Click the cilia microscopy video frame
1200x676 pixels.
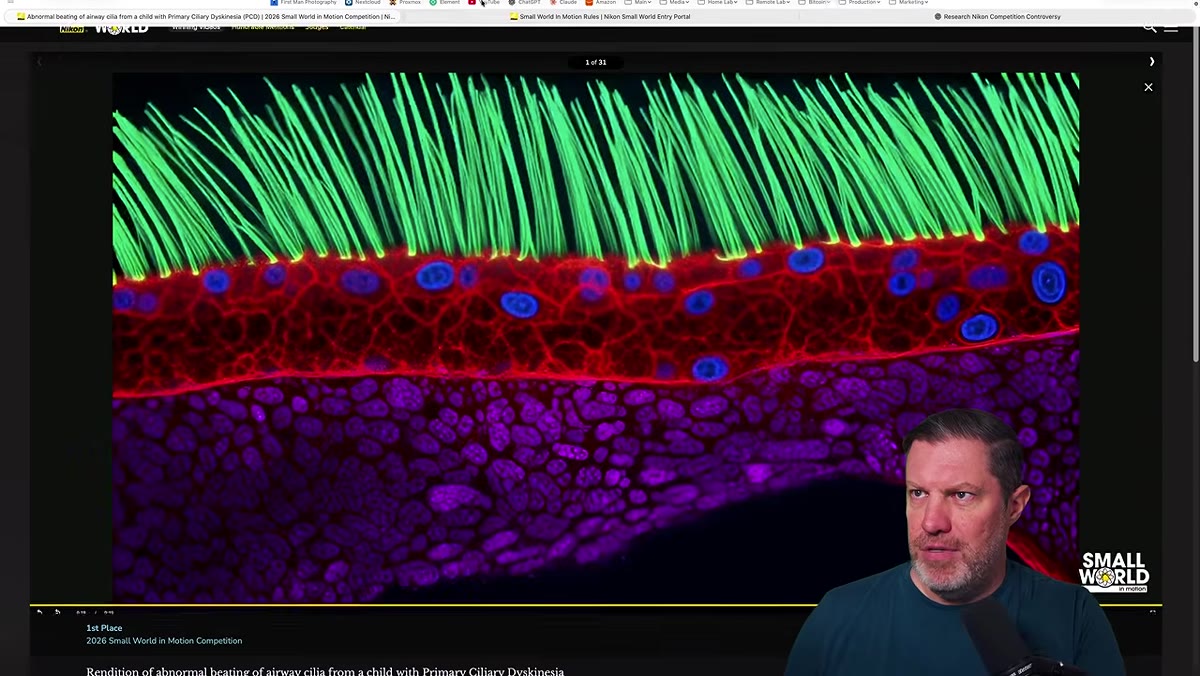596,338
